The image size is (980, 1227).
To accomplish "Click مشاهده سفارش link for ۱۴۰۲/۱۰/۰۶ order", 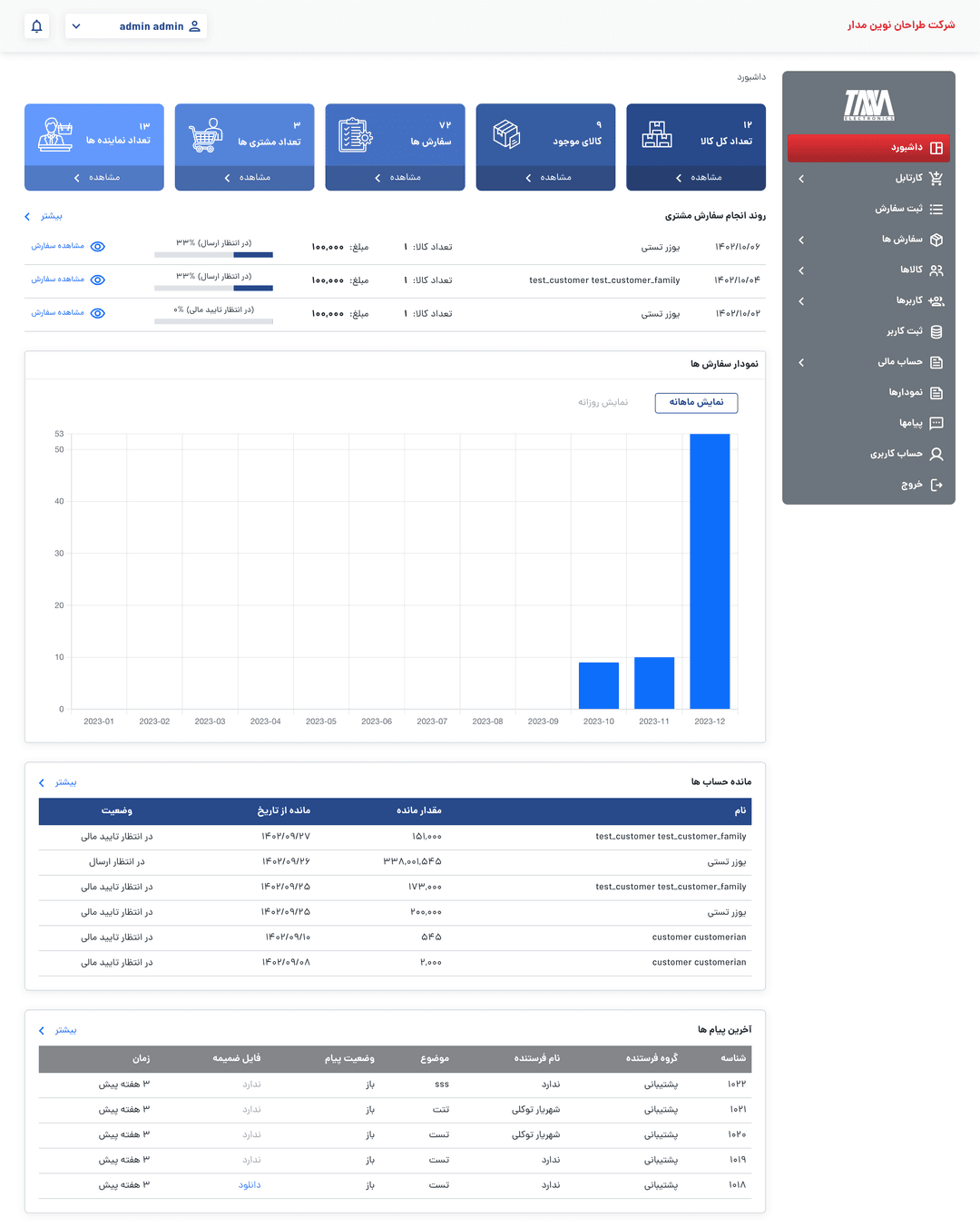I will tap(58, 246).
